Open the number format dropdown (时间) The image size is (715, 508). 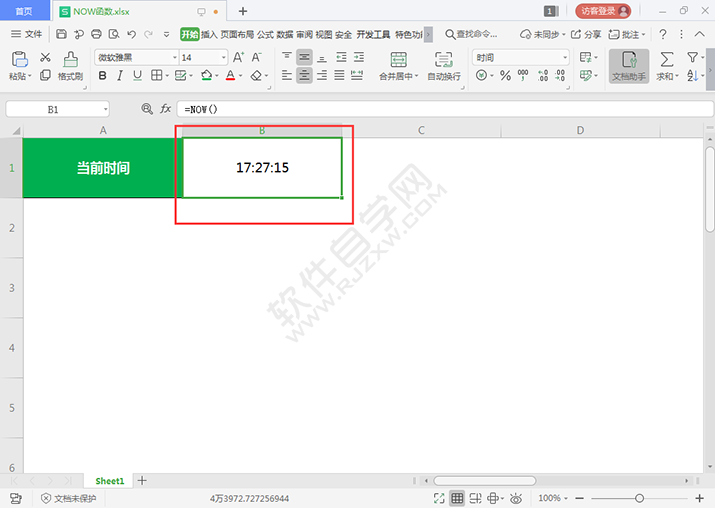[x=565, y=57]
